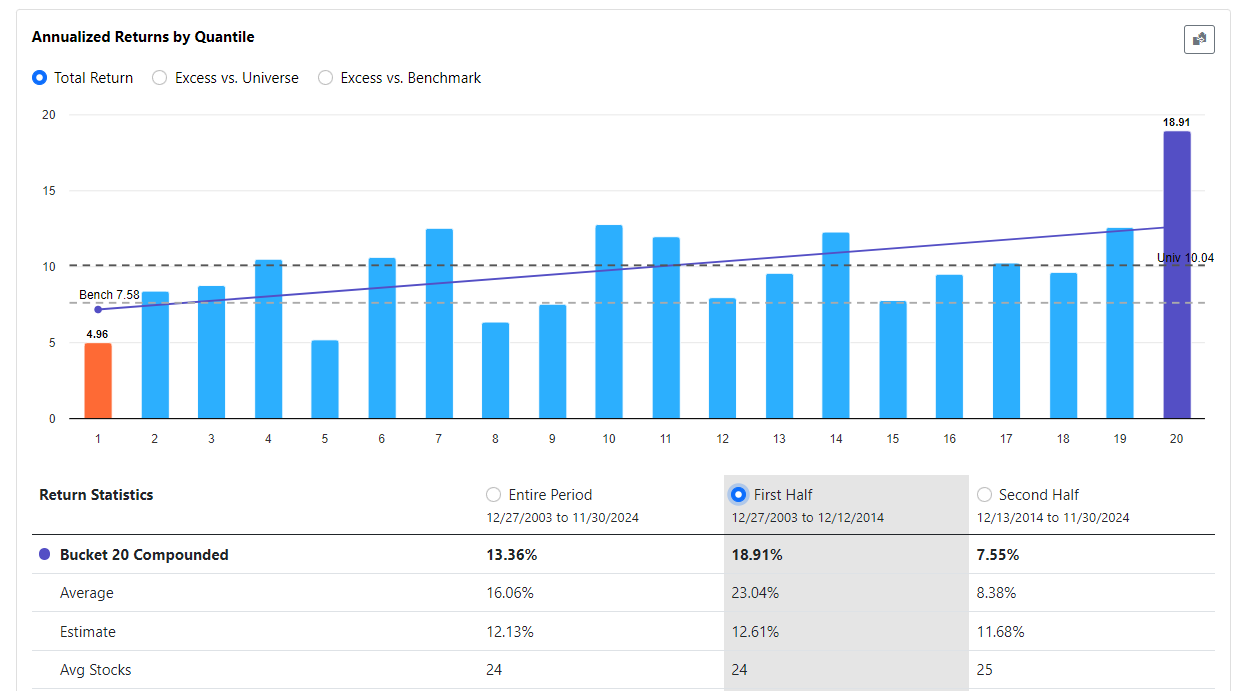Viewport: 1243px width, 691px height.
Task: Click the 'Annualized Returns by Quantile' title
Action: tap(143, 37)
